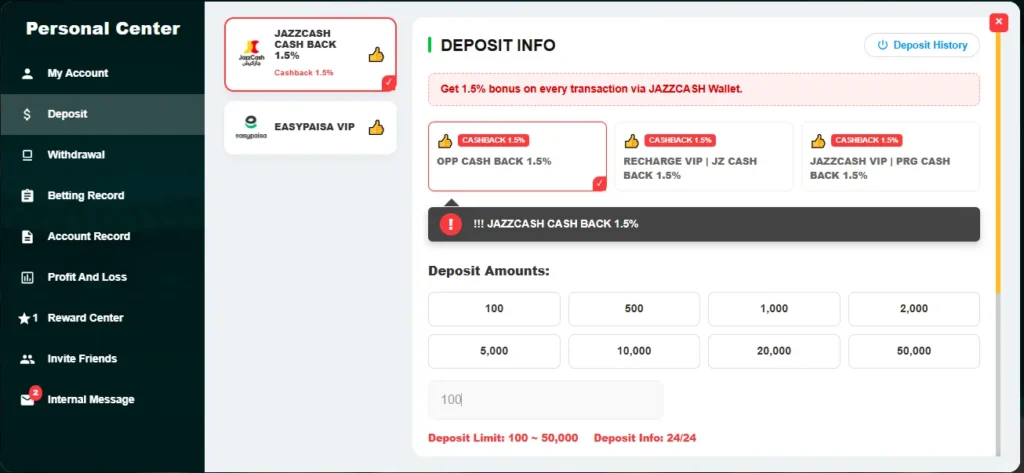Click the DEPOSIT INFO heading
This screenshot has width=1024, height=473.
tap(498, 45)
